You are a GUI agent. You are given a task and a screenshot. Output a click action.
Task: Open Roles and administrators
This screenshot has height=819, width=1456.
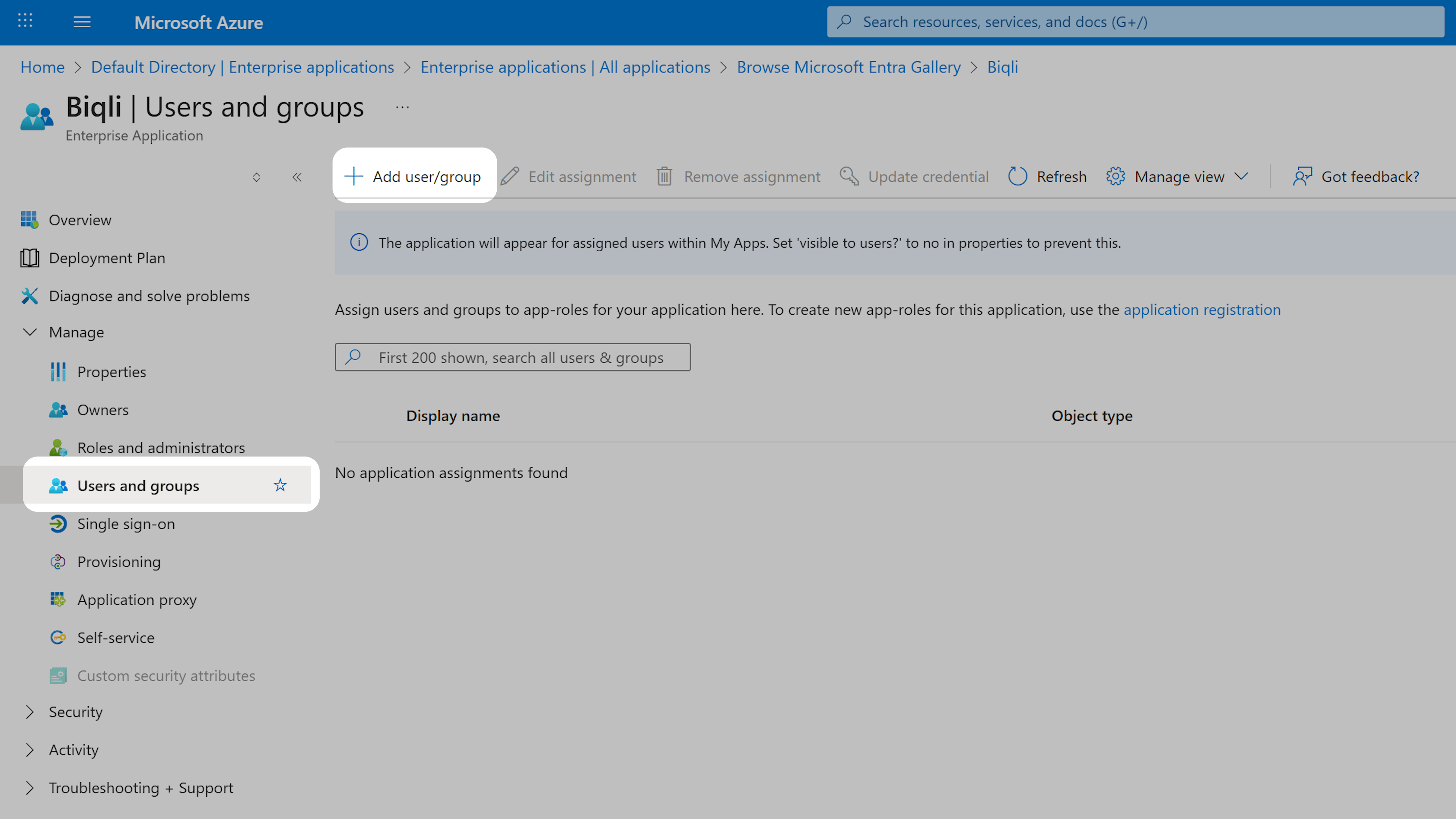pos(160,448)
